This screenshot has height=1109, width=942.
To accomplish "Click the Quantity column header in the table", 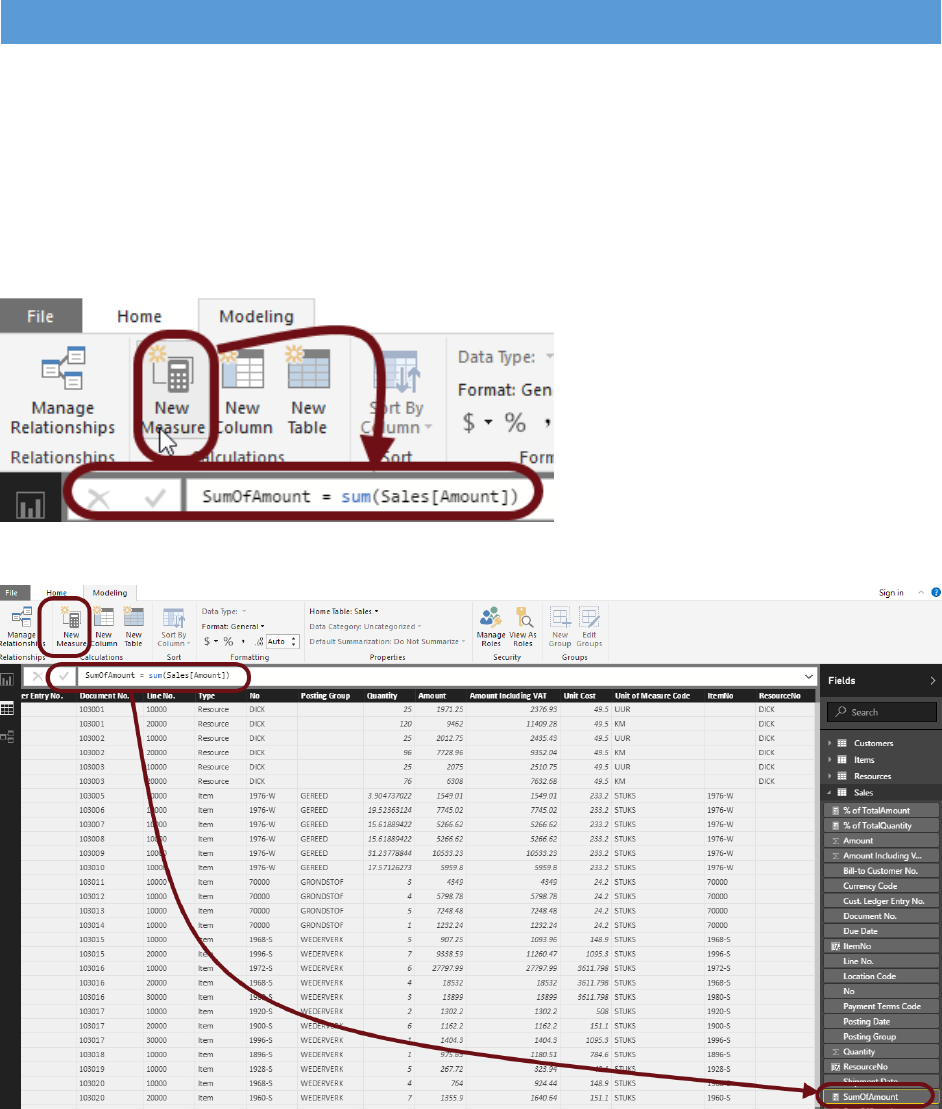I will pos(388,696).
